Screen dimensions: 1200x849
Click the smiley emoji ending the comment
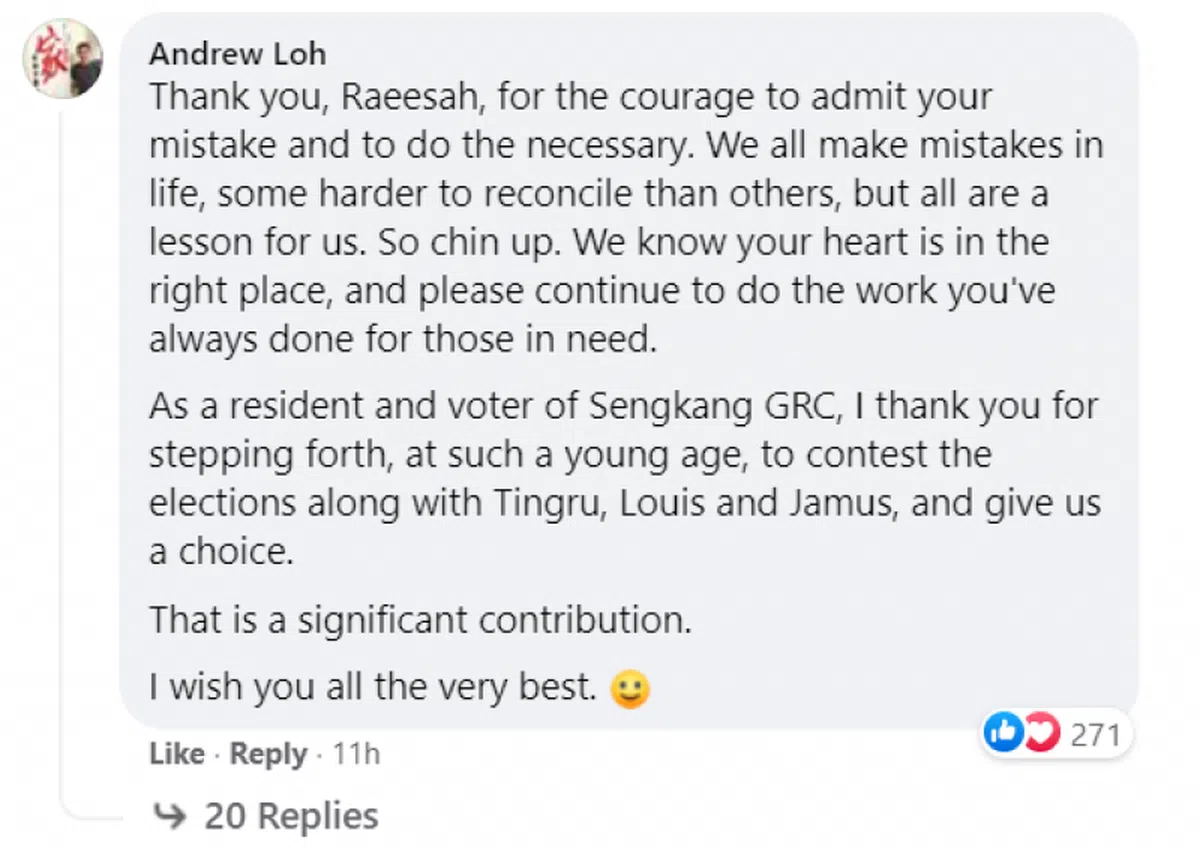click(x=630, y=689)
